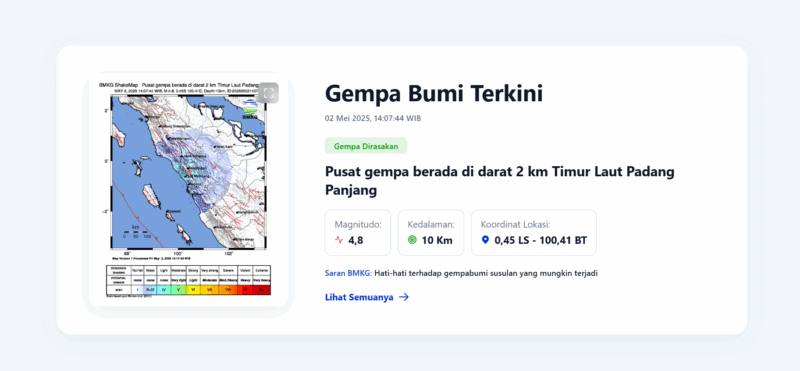The image size is (800, 371).
Task: Click the Koordinat Lokasi card
Action: [x=534, y=232]
